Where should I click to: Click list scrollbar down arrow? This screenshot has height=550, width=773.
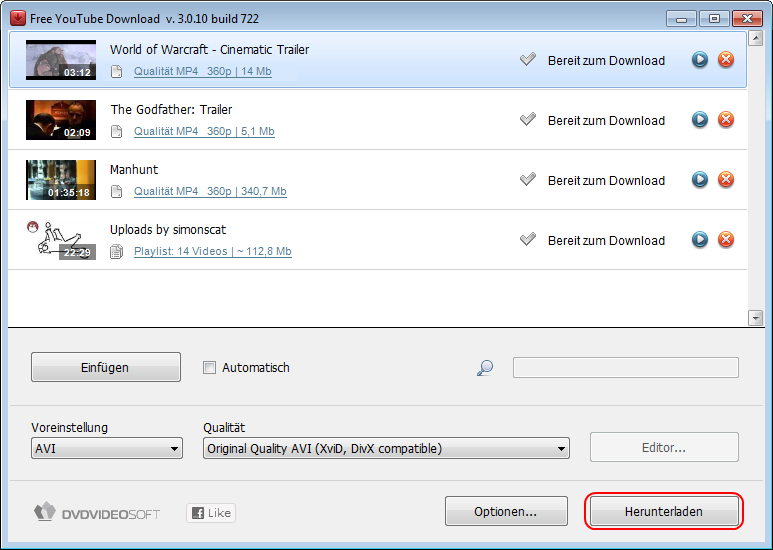[x=755, y=318]
